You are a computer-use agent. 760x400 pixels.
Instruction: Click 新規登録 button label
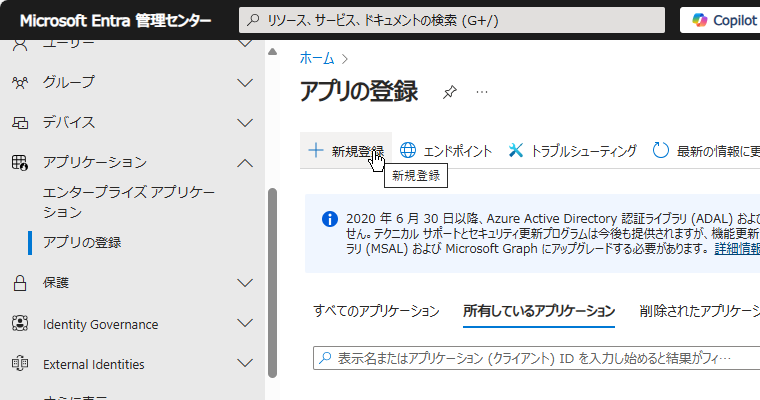(x=358, y=151)
